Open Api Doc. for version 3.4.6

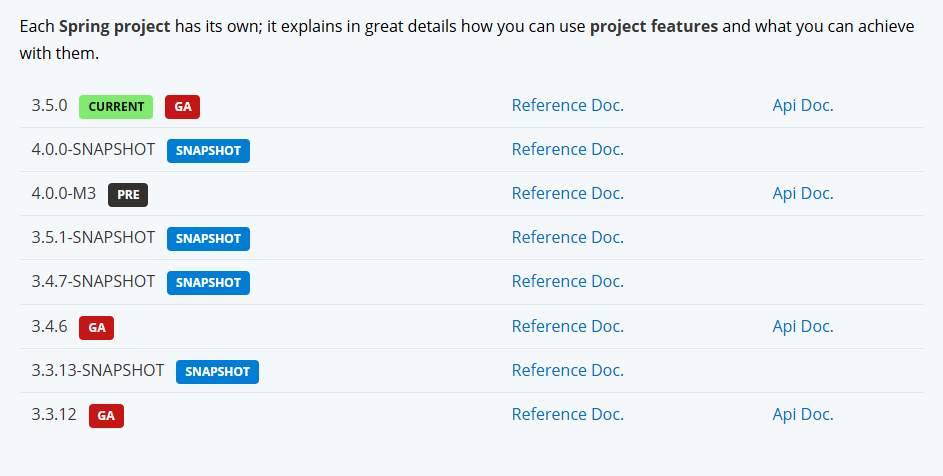click(x=803, y=326)
